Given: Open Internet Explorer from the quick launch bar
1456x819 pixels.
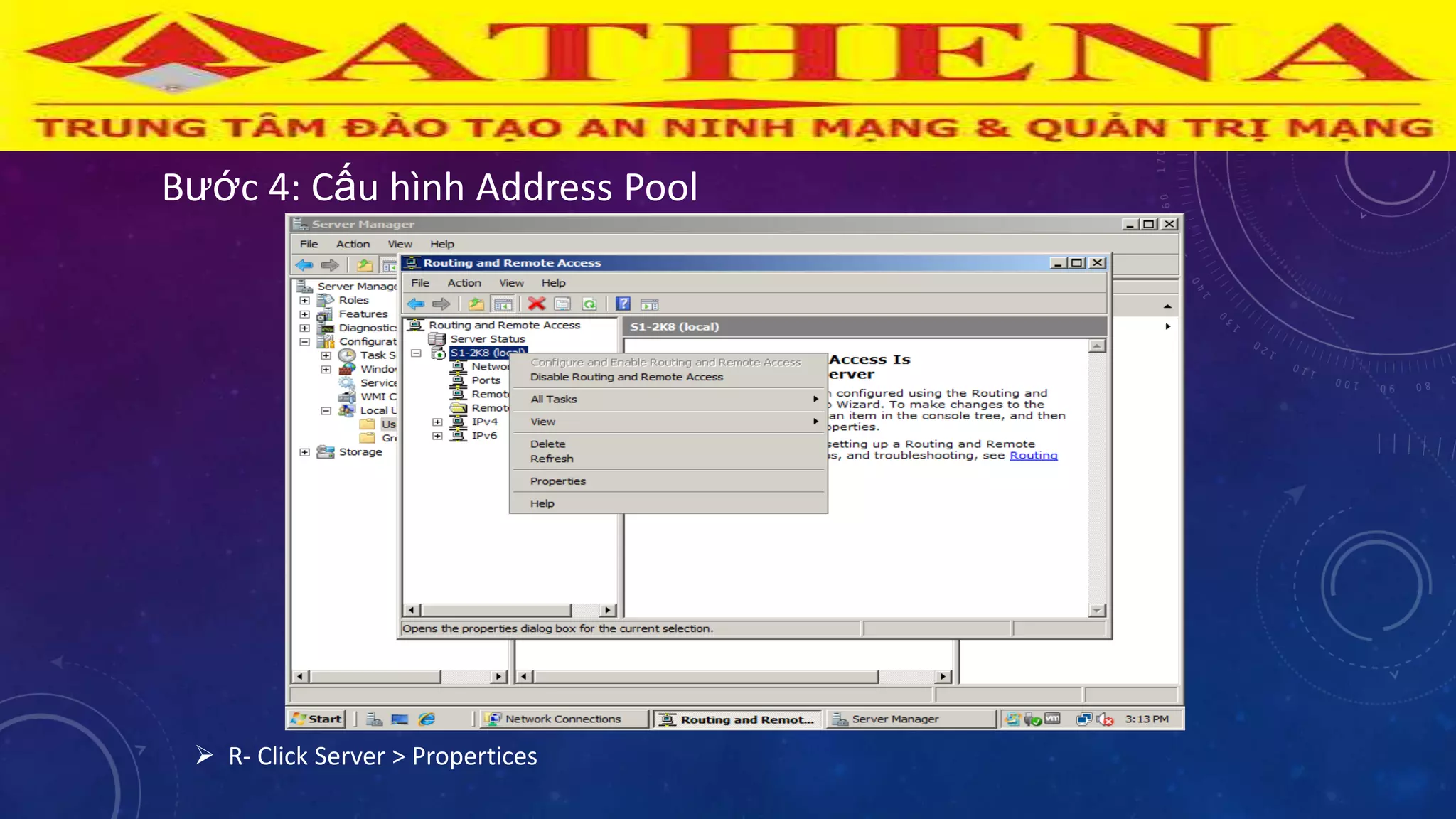Looking at the screenshot, I should [x=427, y=719].
